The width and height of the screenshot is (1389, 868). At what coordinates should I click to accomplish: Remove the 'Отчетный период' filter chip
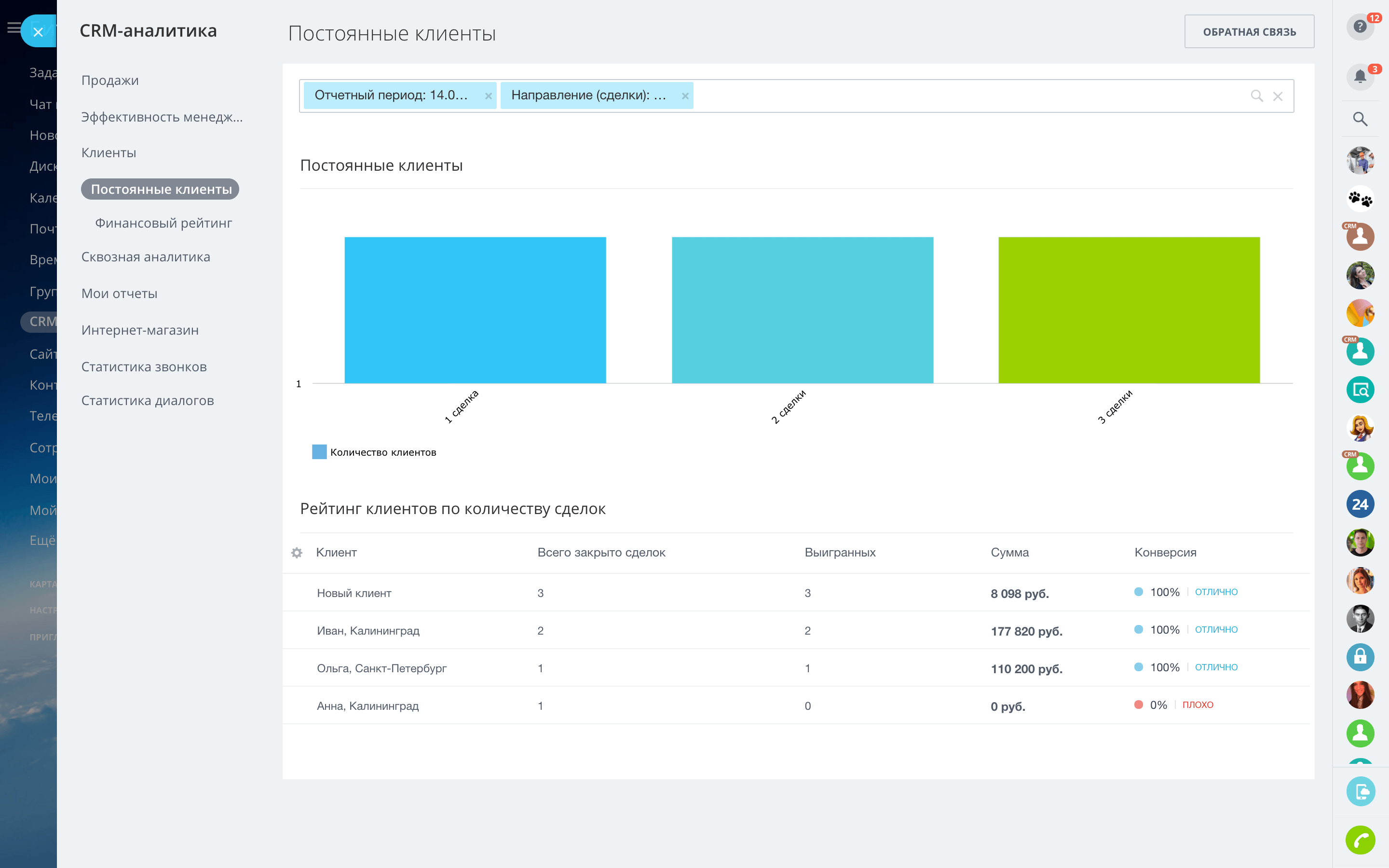[489, 96]
